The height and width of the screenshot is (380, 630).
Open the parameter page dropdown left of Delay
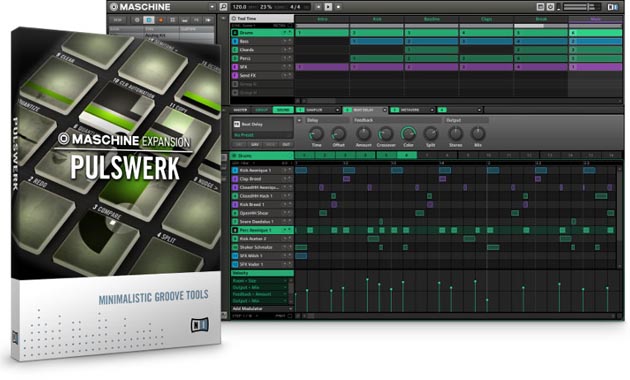point(299,120)
